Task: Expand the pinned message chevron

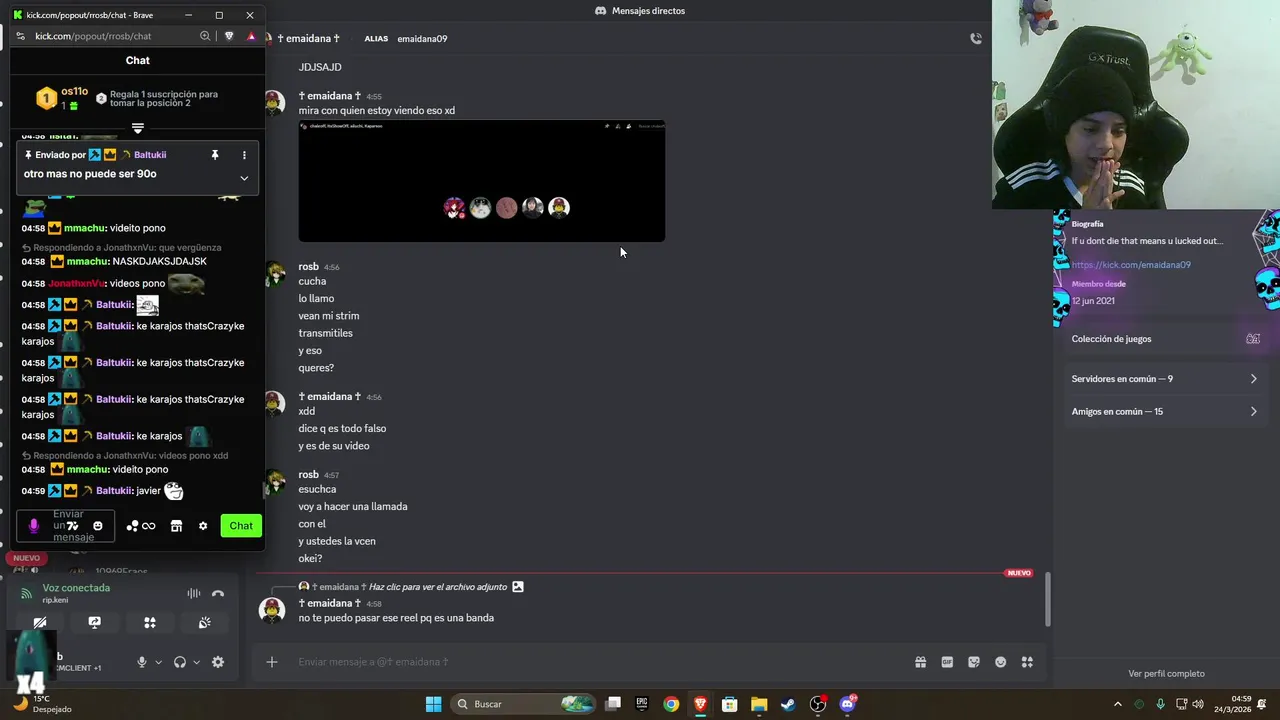Action: coord(244,178)
